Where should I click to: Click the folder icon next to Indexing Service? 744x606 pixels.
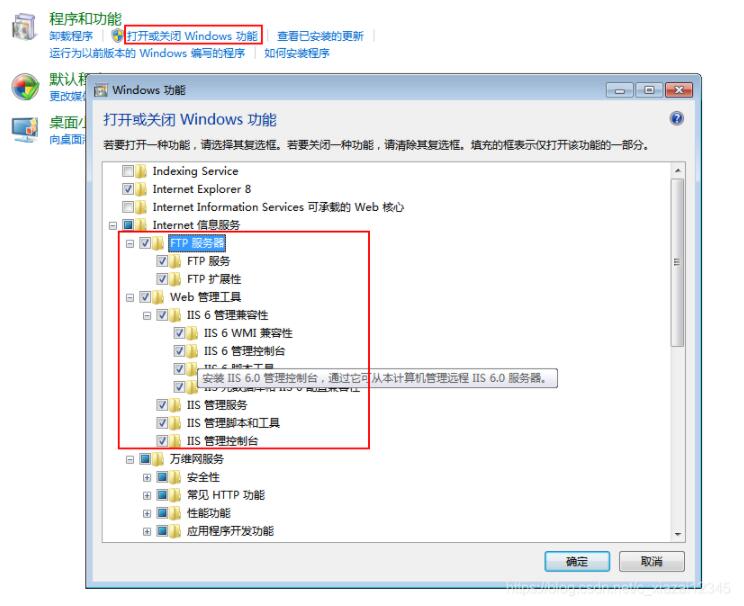(x=141, y=171)
